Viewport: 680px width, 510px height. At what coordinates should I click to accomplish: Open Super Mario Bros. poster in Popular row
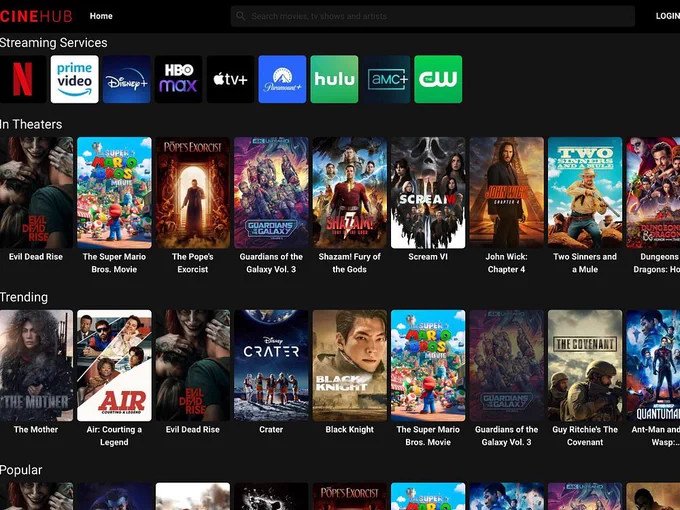428,496
